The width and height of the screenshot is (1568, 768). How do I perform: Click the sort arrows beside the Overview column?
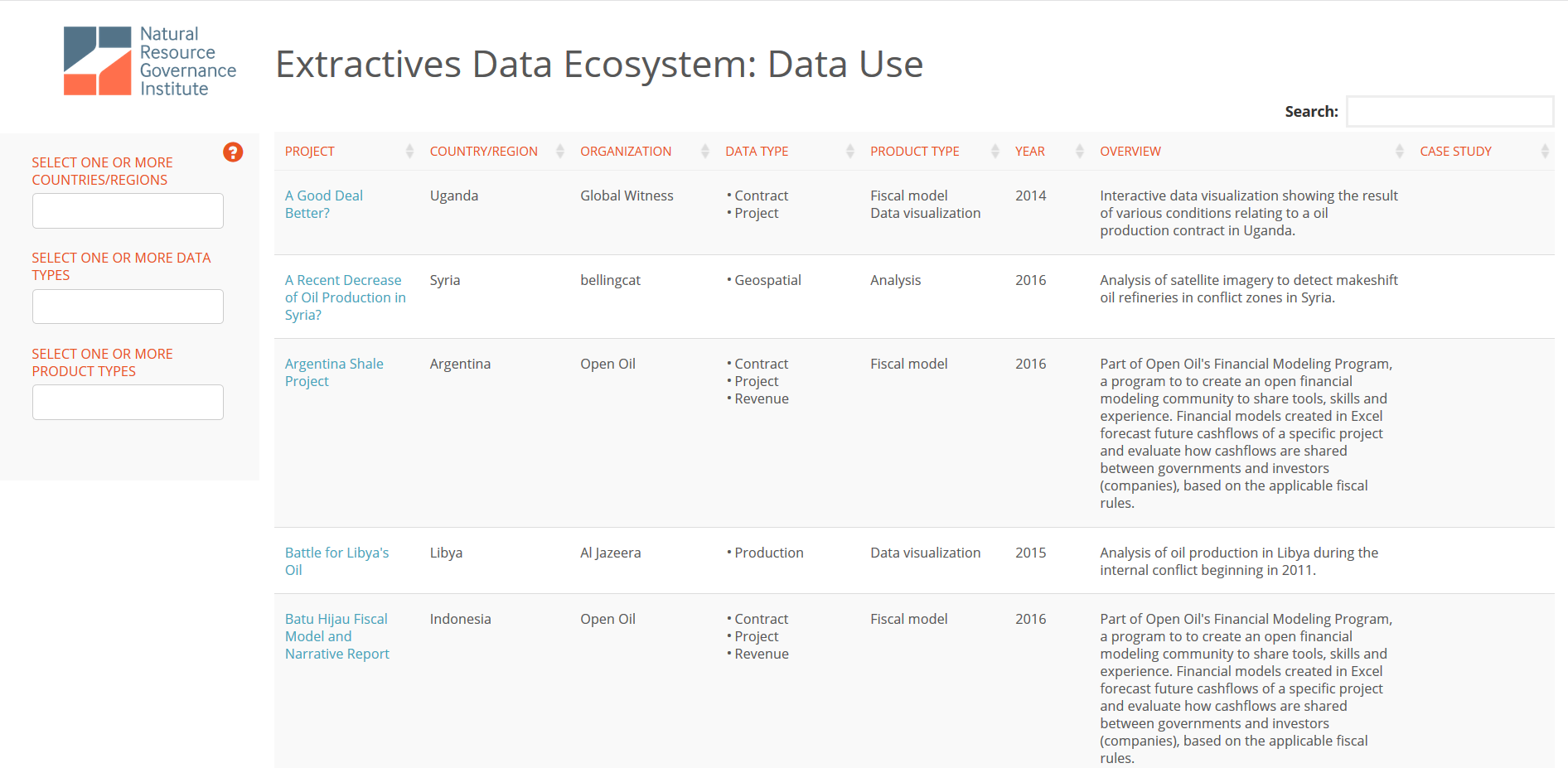1400,151
